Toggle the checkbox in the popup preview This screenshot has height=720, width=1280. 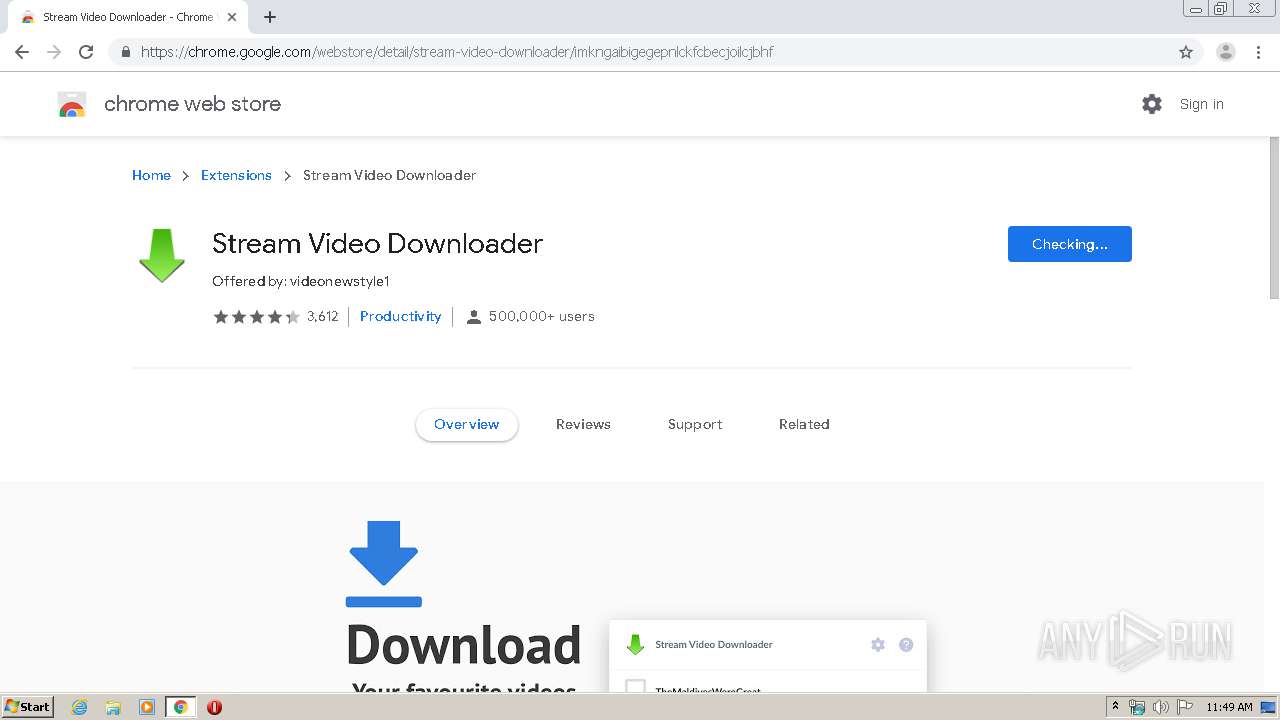click(x=635, y=686)
